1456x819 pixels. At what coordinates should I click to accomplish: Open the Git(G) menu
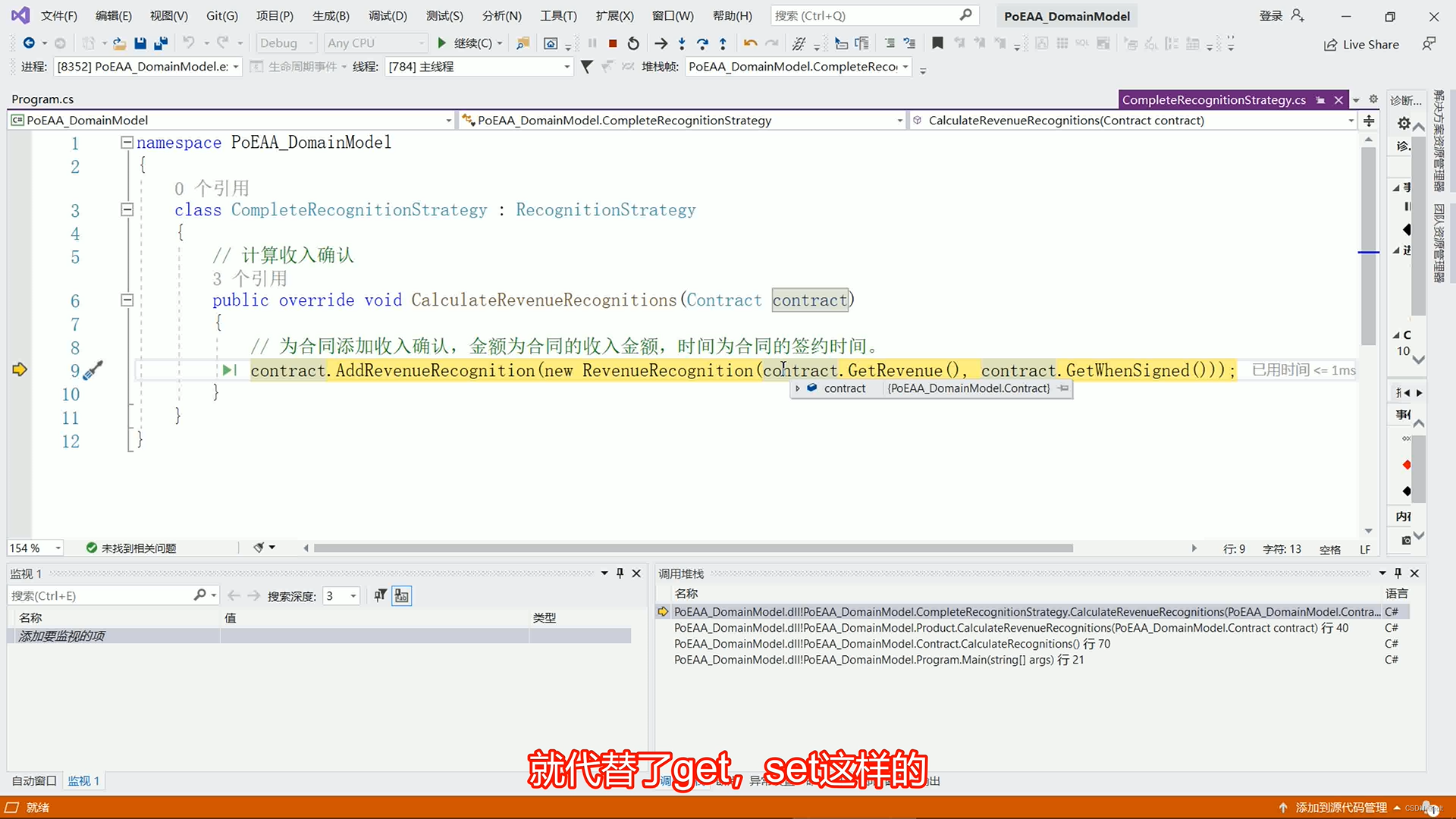tap(222, 16)
